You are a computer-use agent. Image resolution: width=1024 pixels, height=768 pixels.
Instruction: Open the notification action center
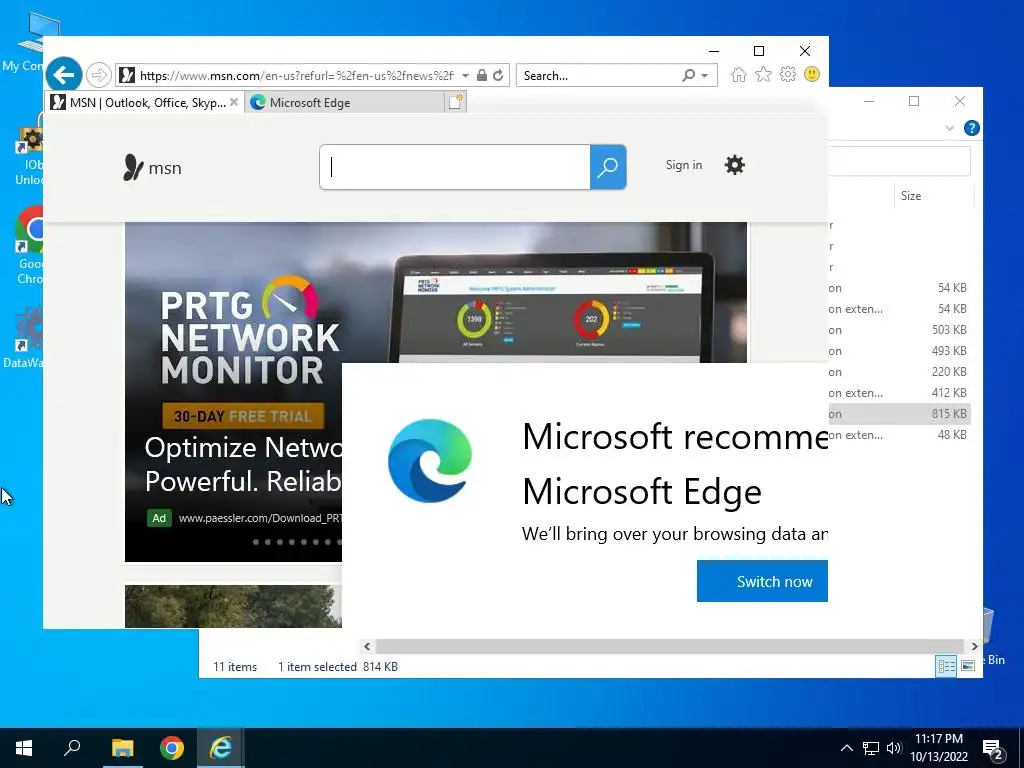pos(993,750)
